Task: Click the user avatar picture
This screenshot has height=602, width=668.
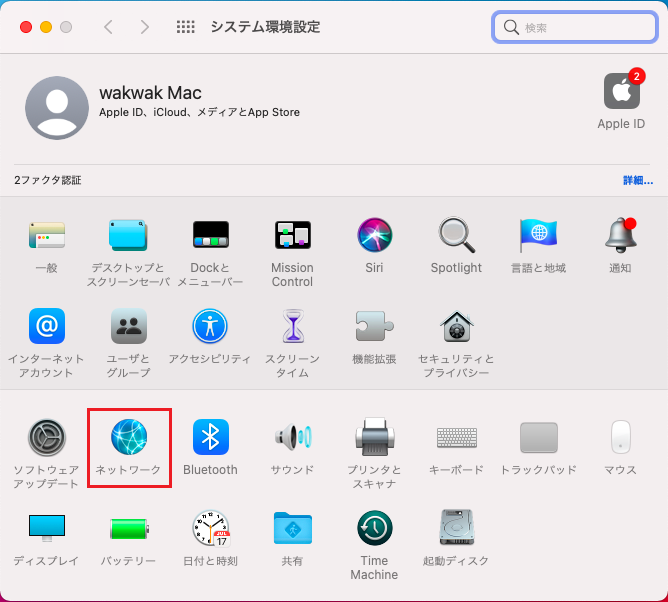Action: [x=57, y=108]
